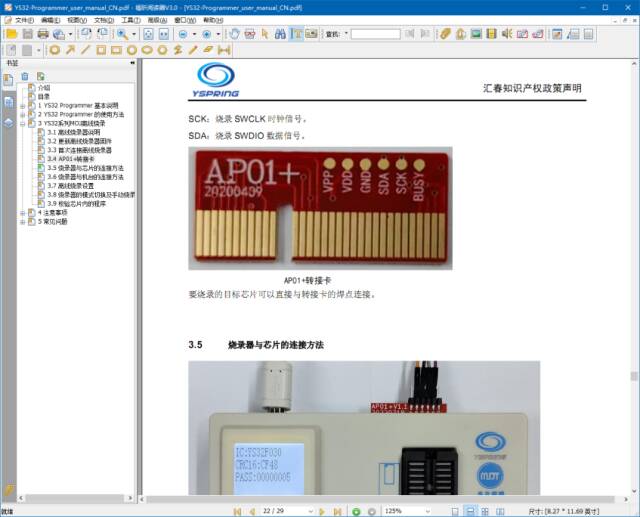Open the 文件(F) menu
Image resolution: width=640 pixels, height=517 pixels.
click(x=24, y=20)
